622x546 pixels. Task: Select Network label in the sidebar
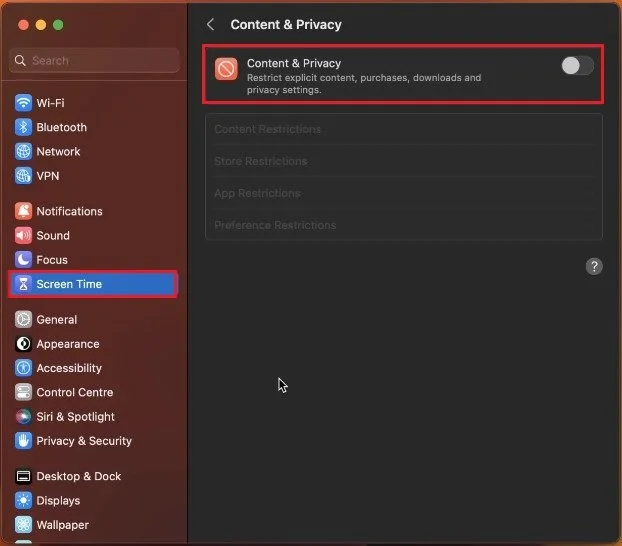tap(58, 151)
